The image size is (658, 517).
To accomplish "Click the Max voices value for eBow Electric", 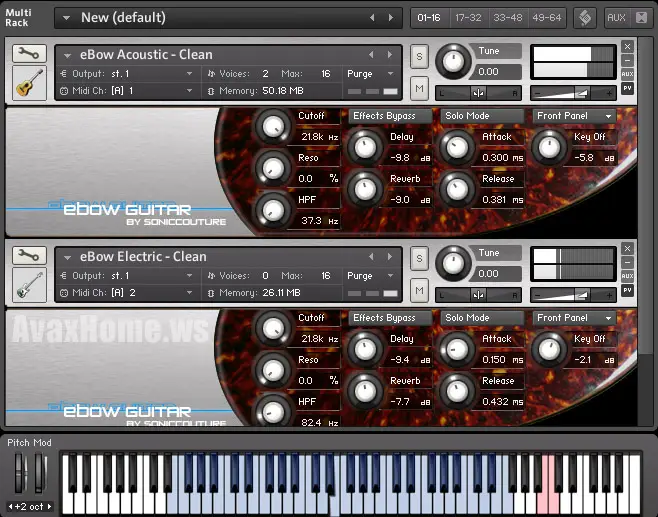I will (x=326, y=276).
